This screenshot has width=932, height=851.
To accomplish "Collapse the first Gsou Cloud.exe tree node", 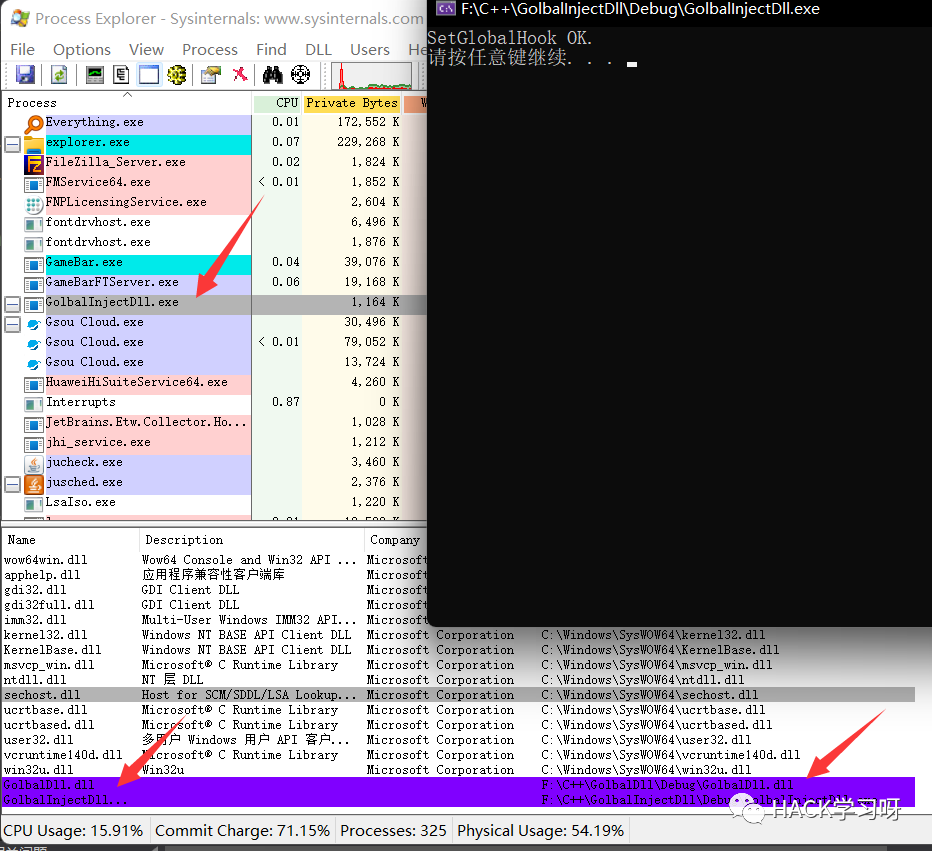I will pyautogui.click(x=12, y=324).
